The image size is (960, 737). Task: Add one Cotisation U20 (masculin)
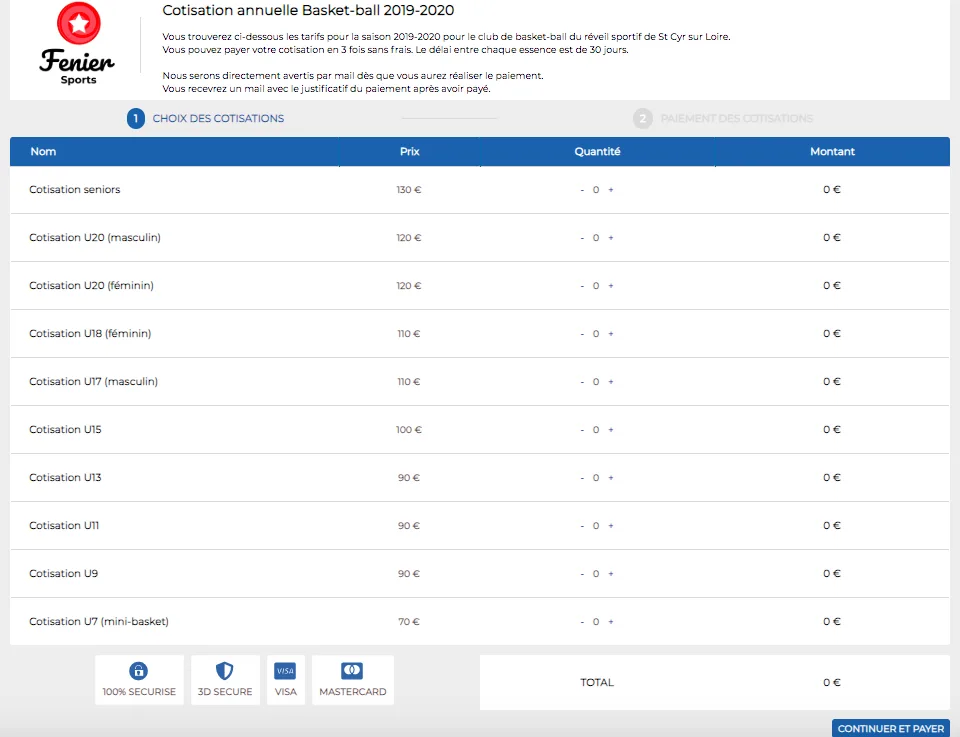(x=610, y=238)
